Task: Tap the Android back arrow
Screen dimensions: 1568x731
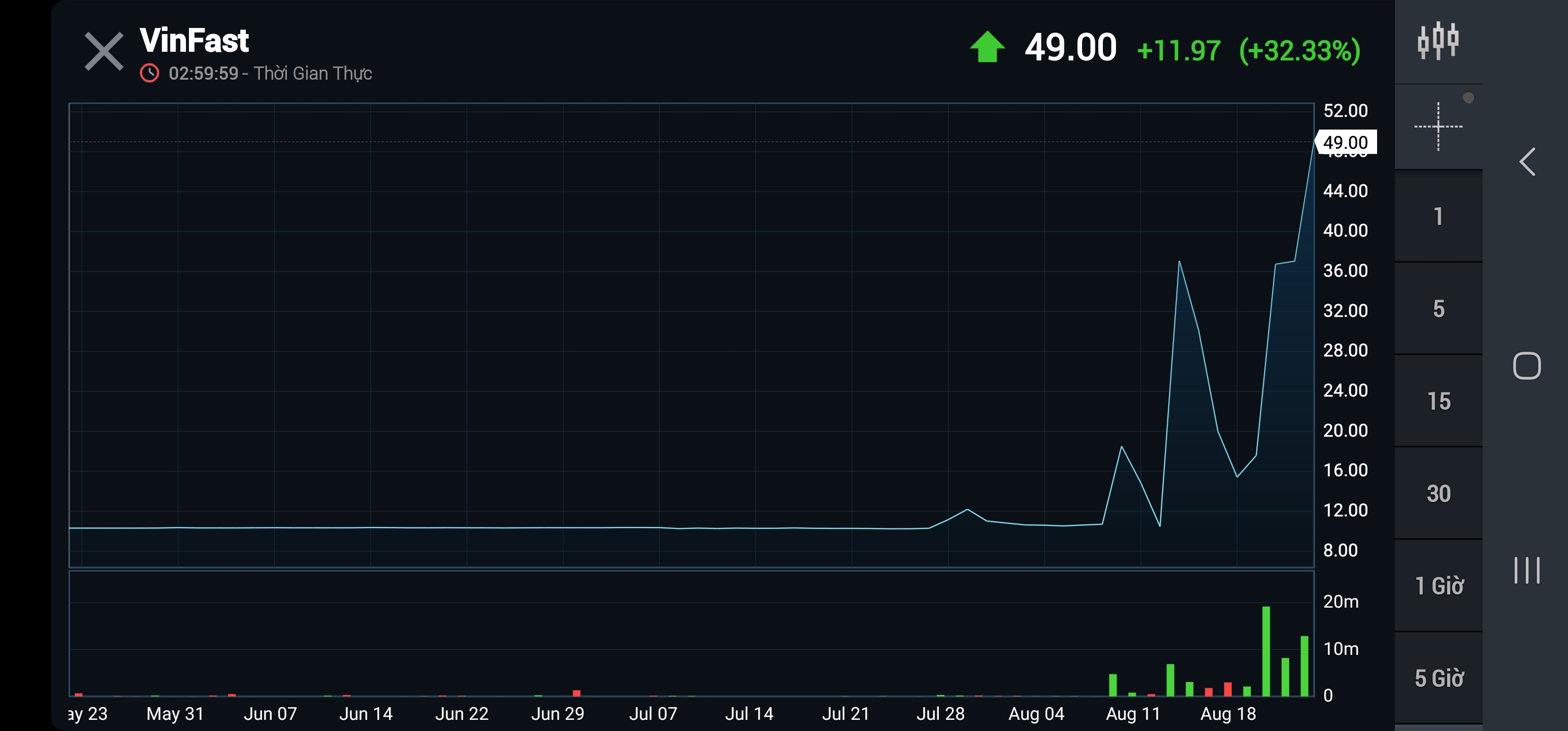Action: 1526,162
